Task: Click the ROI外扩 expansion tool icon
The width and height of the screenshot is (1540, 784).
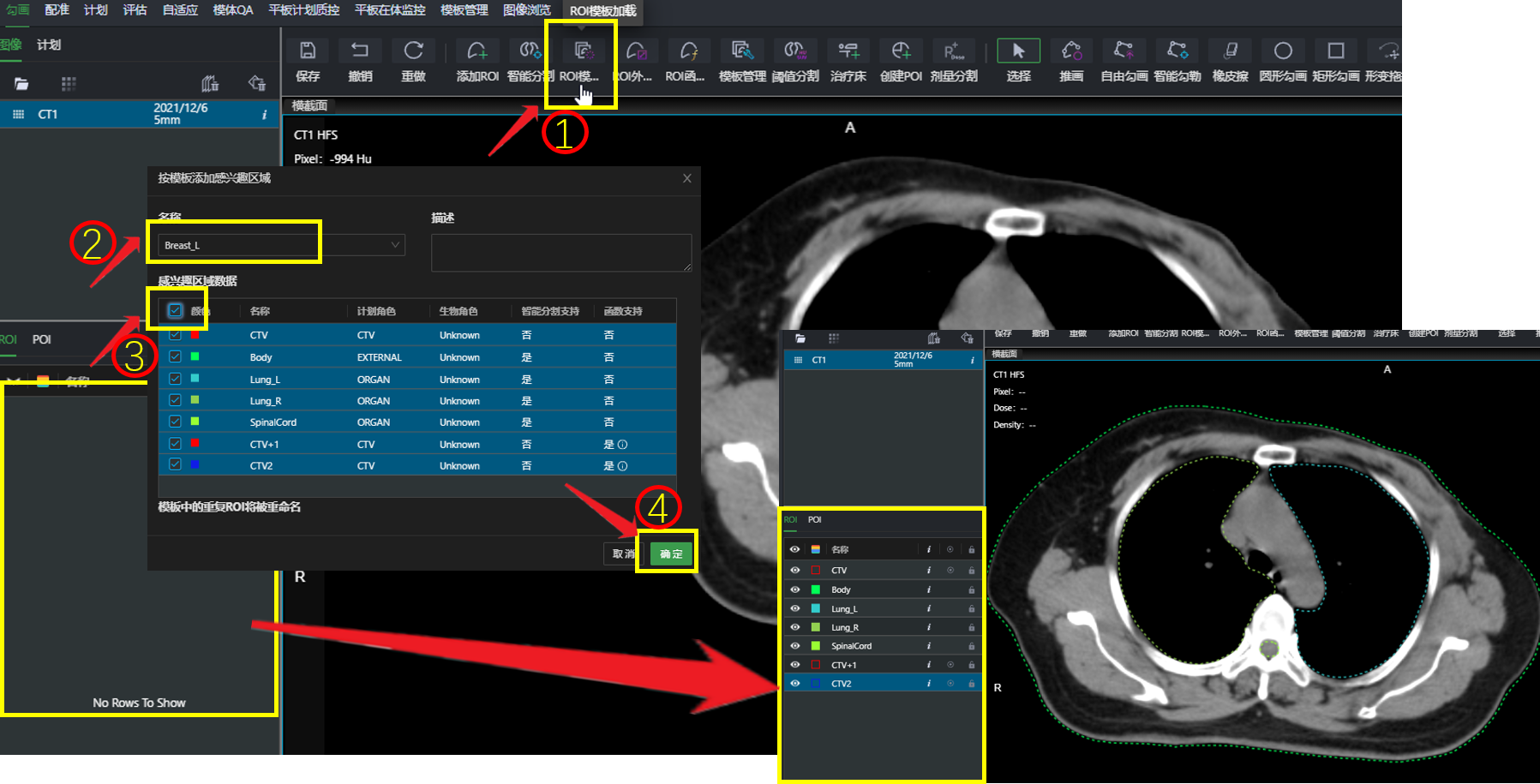Action: click(636, 51)
